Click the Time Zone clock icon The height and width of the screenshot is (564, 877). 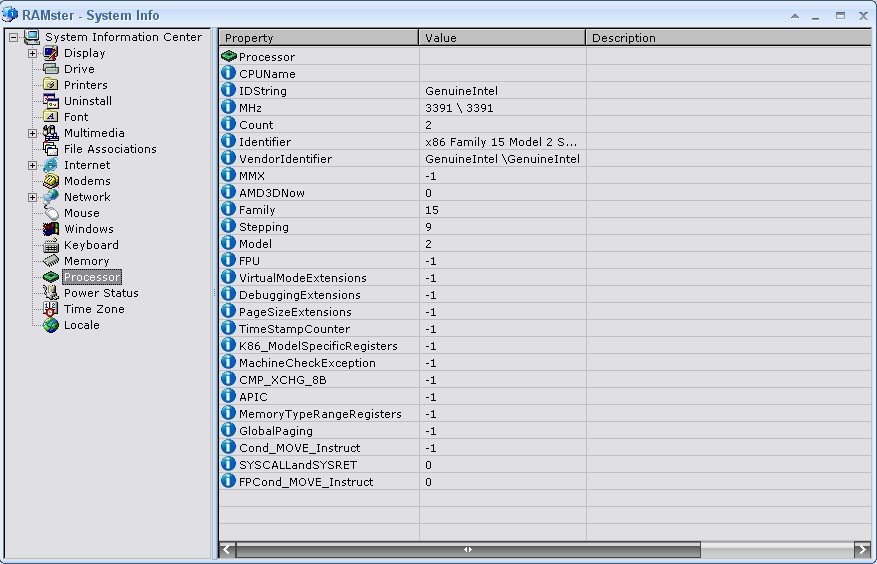pyautogui.click(x=51, y=309)
